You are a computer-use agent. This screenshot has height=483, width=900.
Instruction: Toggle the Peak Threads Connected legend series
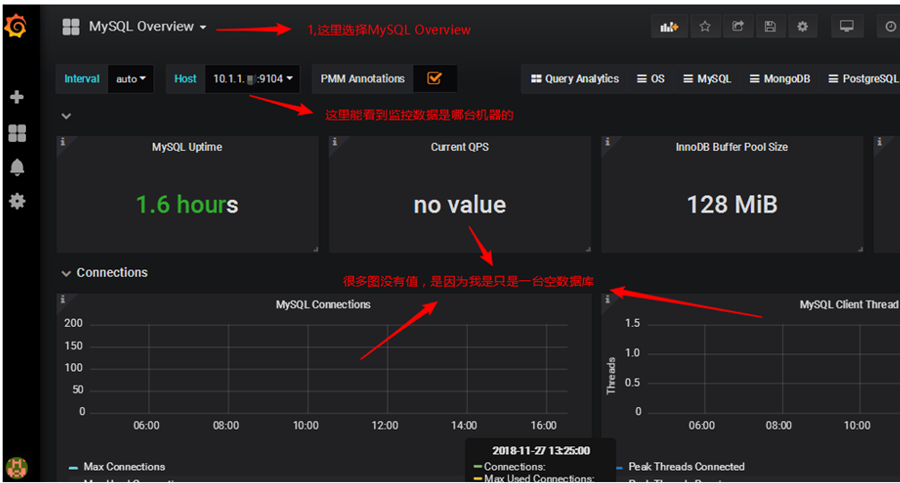686,466
